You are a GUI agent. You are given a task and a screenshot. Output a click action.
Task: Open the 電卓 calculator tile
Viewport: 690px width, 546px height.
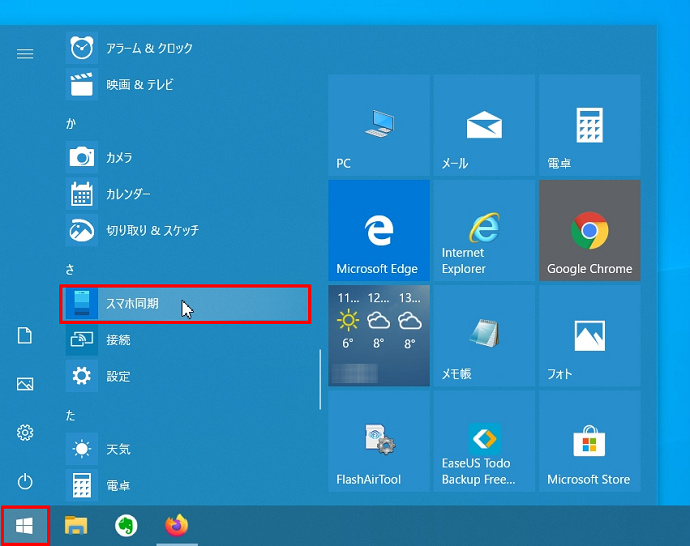[590, 125]
